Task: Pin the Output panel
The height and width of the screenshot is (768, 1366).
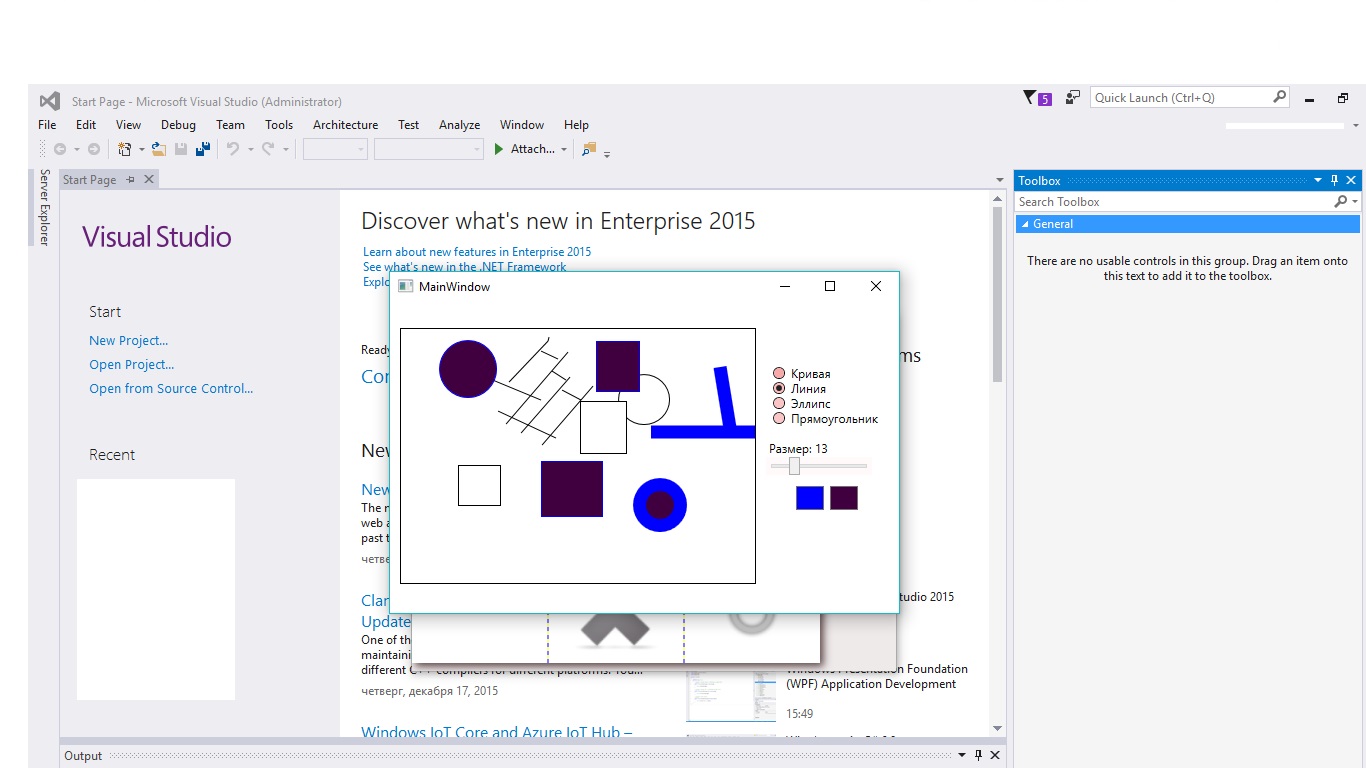Action: coord(979,756)
